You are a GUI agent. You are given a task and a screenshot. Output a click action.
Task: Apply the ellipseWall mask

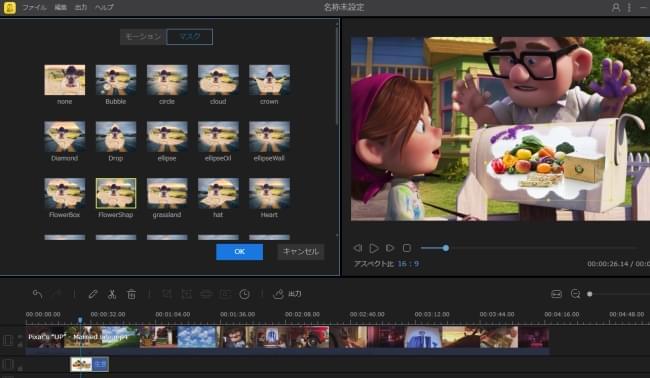click(x=269, y=137)
